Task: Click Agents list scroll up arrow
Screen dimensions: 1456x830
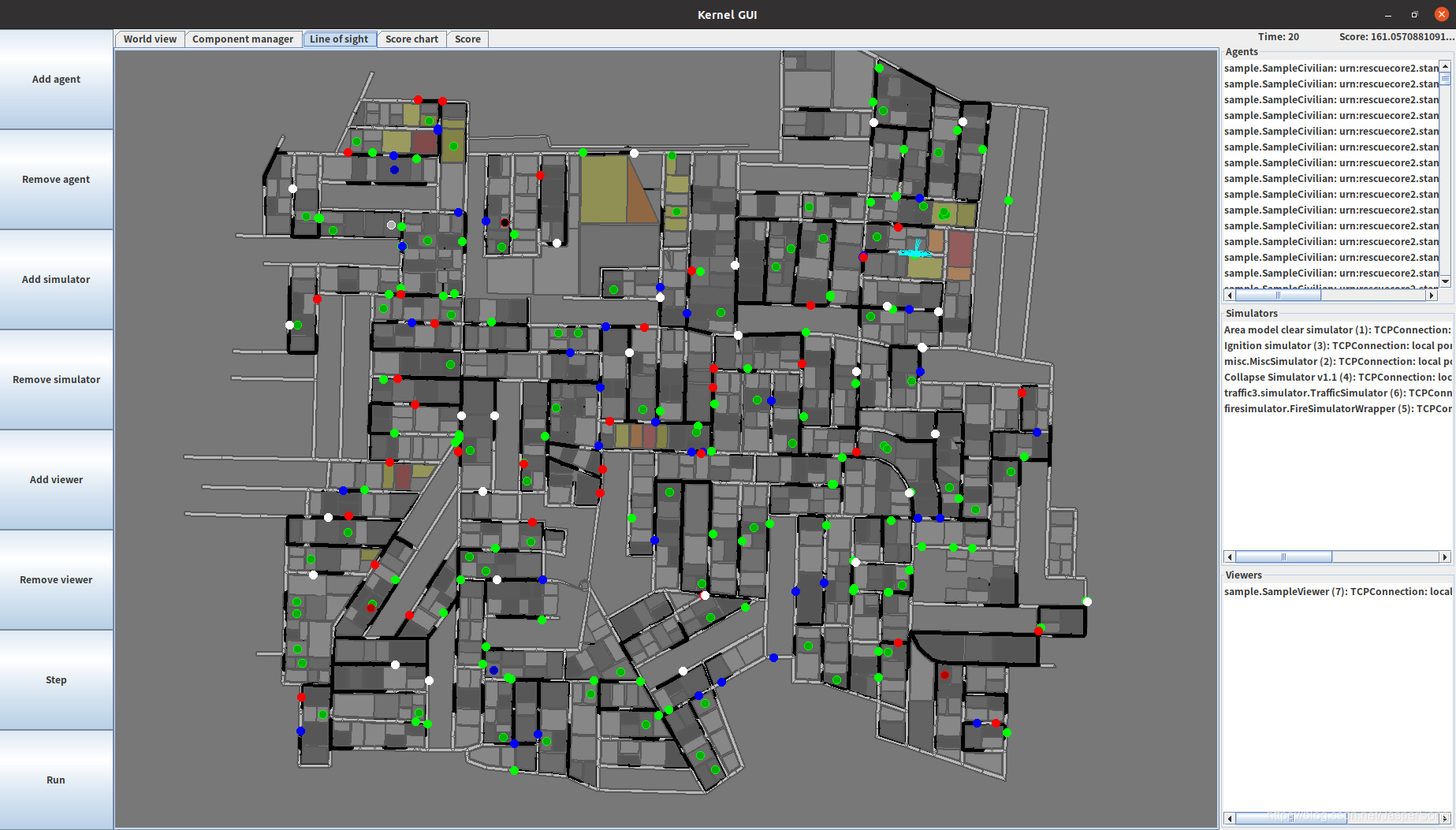Action: (1446, 66)
